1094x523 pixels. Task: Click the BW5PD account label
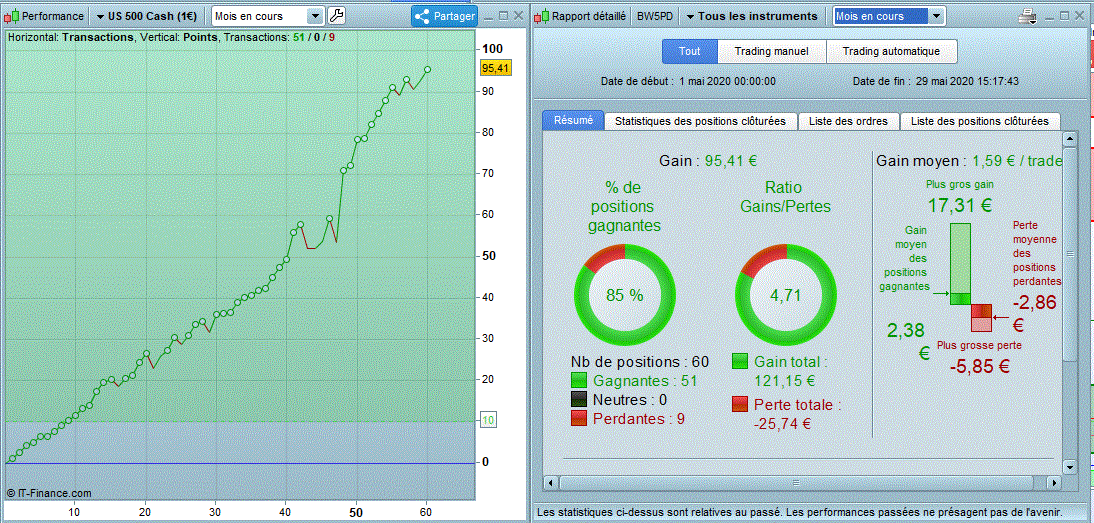[652, 16]
